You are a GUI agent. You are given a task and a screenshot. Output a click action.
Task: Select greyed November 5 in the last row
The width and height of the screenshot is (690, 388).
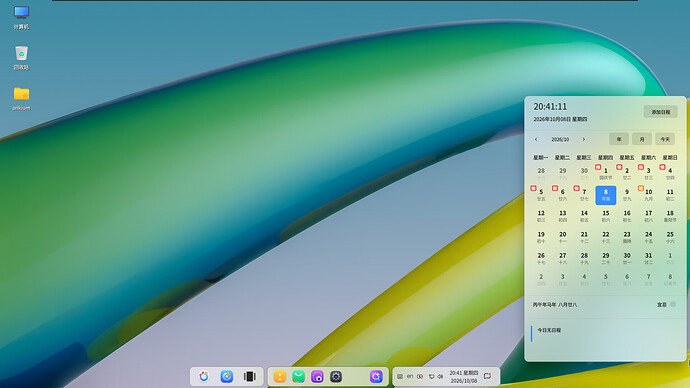606,279
